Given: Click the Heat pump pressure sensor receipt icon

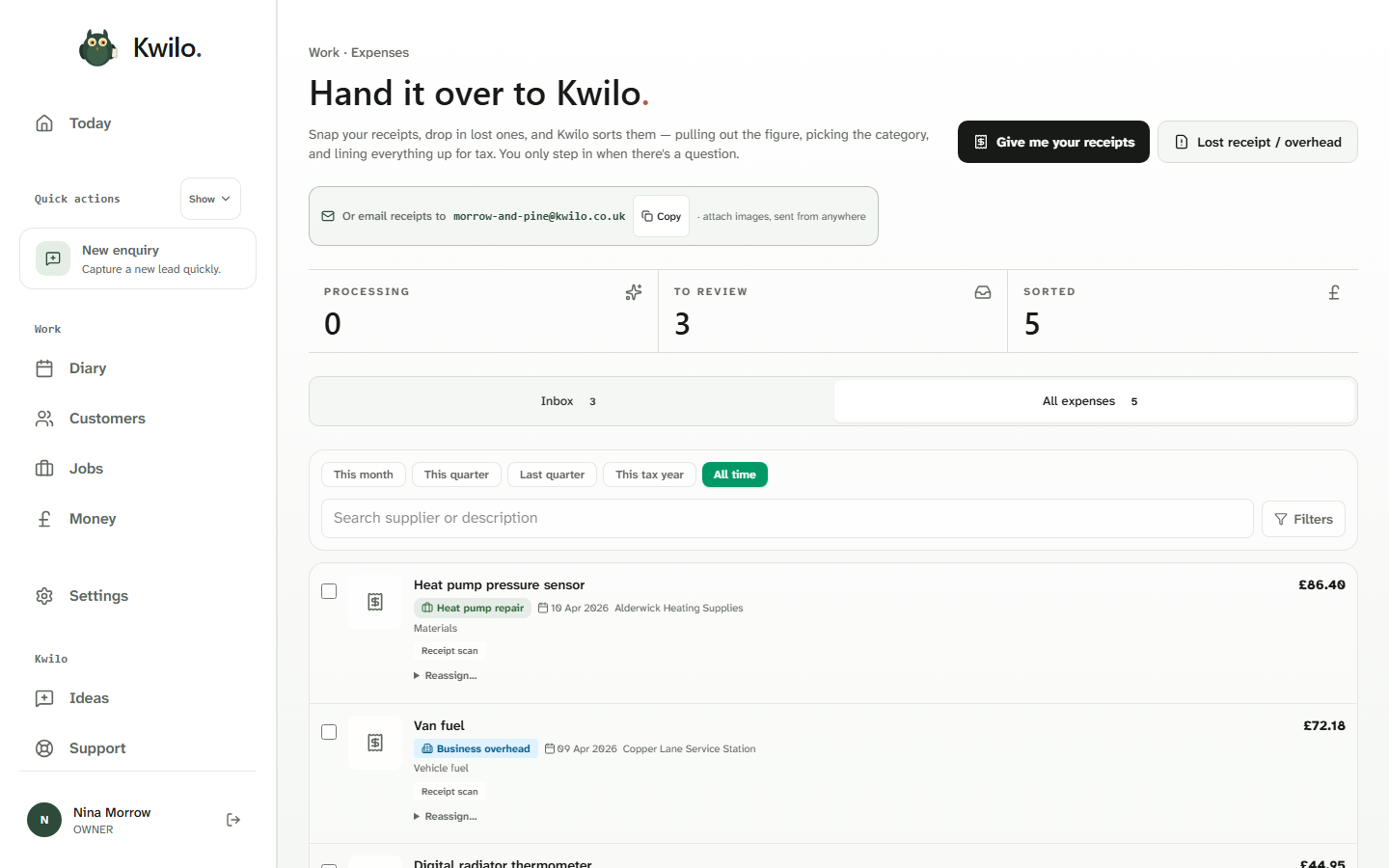Looking at the screenshot, I should click(x=375, y=602).
